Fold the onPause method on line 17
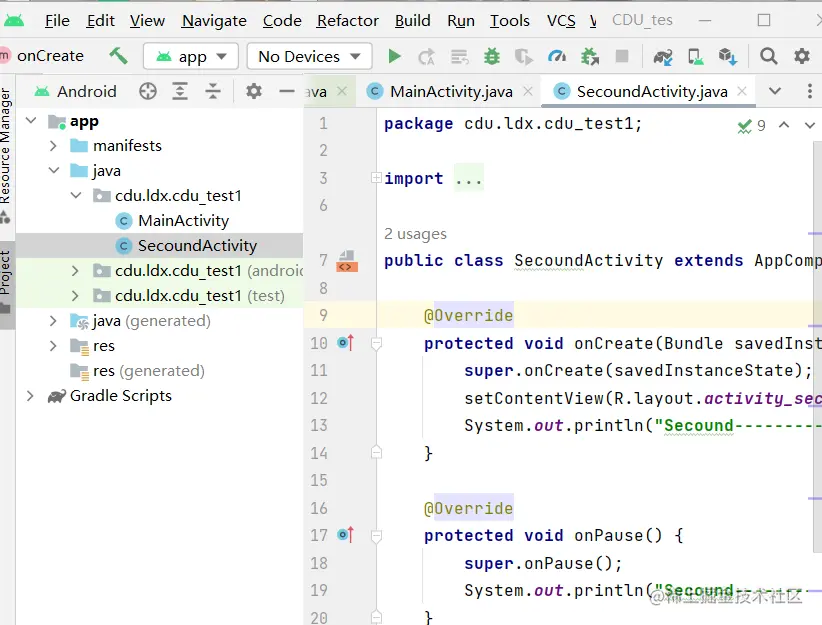Viewport: 822px width, 625px height. click(376, 536)
